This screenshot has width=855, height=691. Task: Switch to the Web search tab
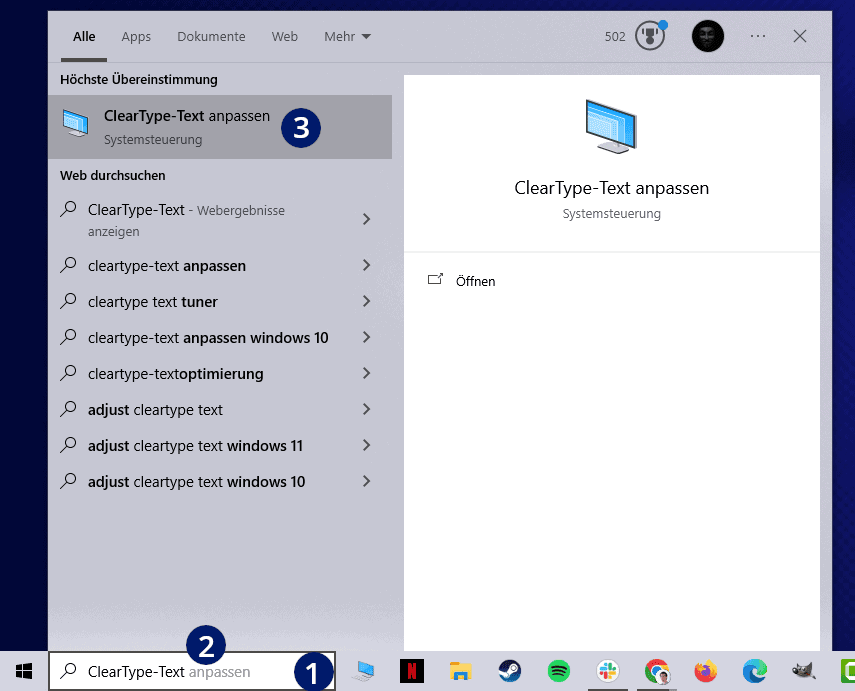point(285,37)
